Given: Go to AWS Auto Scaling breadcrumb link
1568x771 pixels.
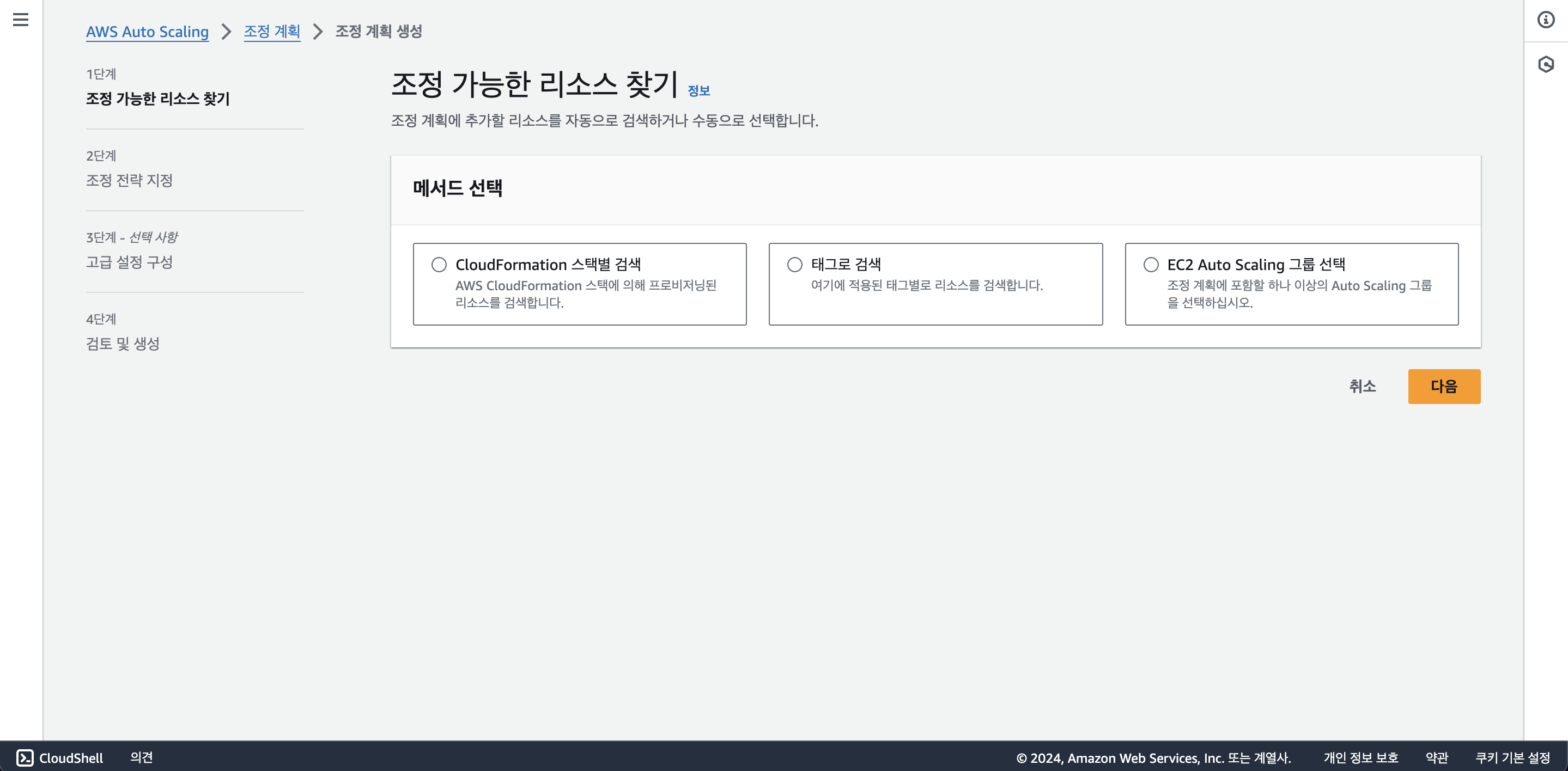Looking at the screenshot, I should [x=147, y=32].
